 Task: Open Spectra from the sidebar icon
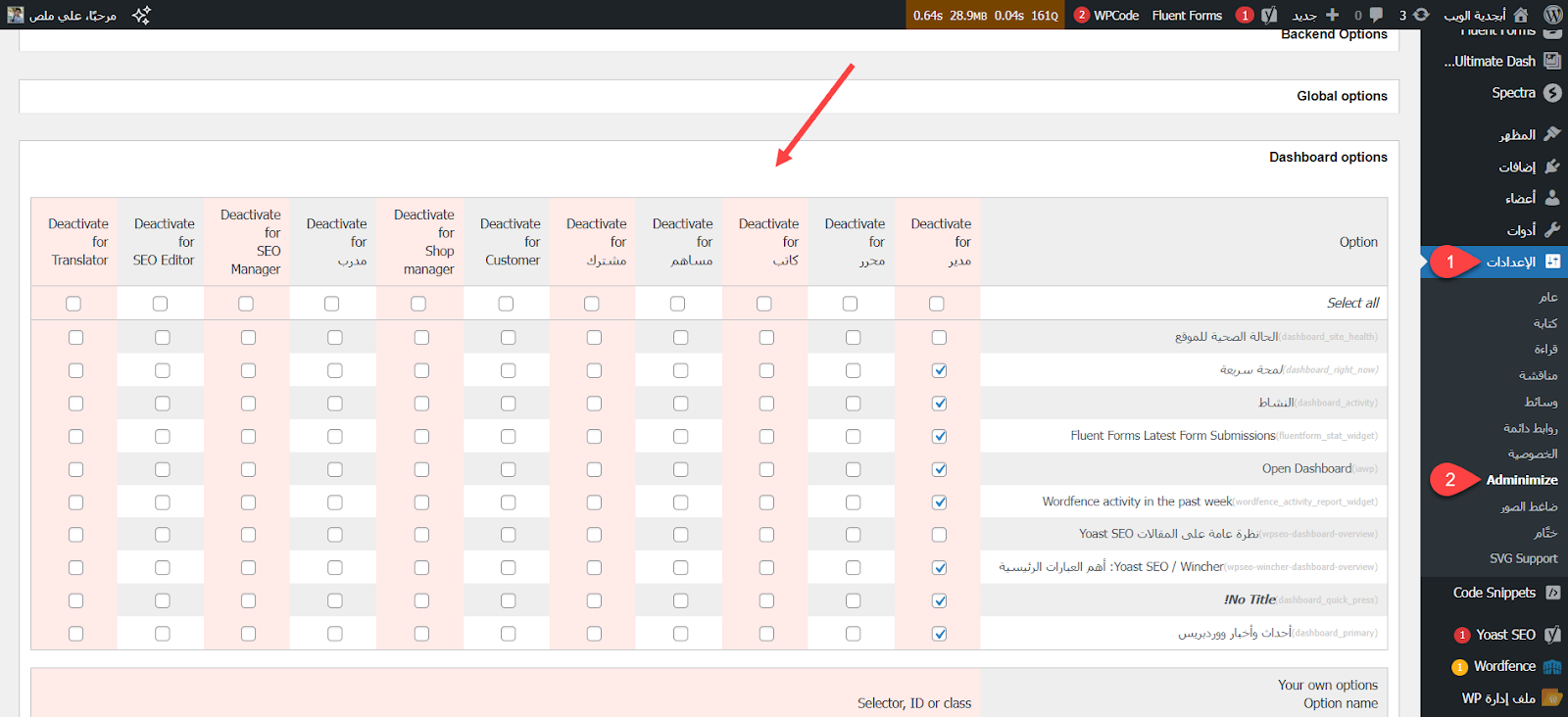coord(1551,93)
